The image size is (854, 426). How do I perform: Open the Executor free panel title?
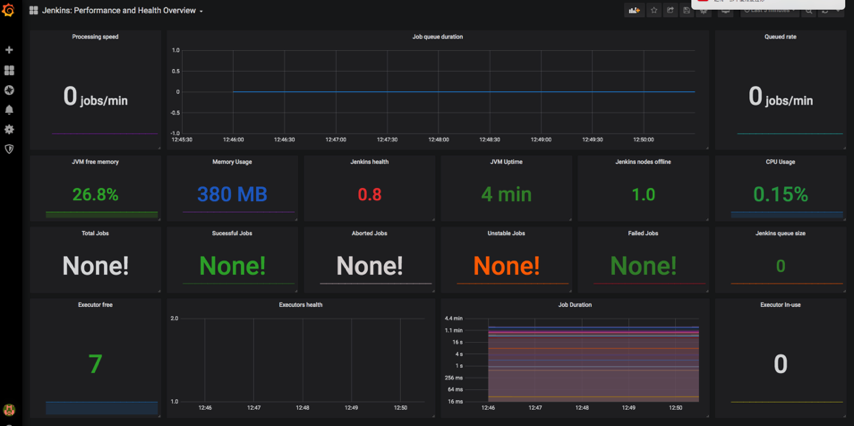(x=95, y=305)
